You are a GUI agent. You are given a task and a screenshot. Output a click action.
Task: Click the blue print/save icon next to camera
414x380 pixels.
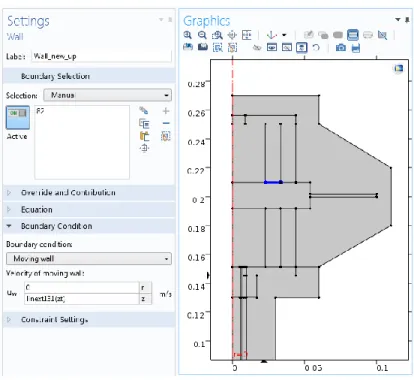[x=356, y=48]
